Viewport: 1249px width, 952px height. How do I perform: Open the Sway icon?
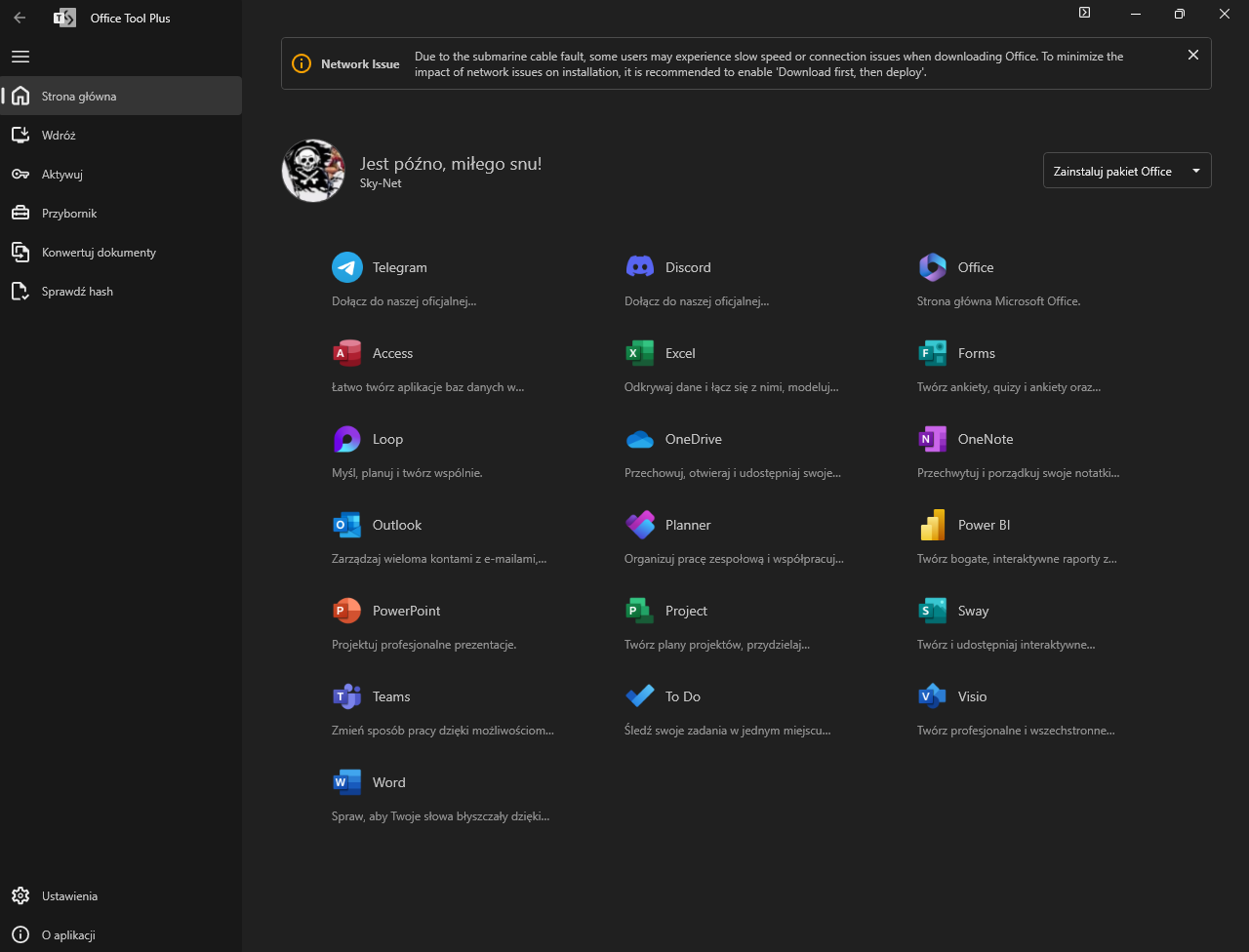[933, 611]
